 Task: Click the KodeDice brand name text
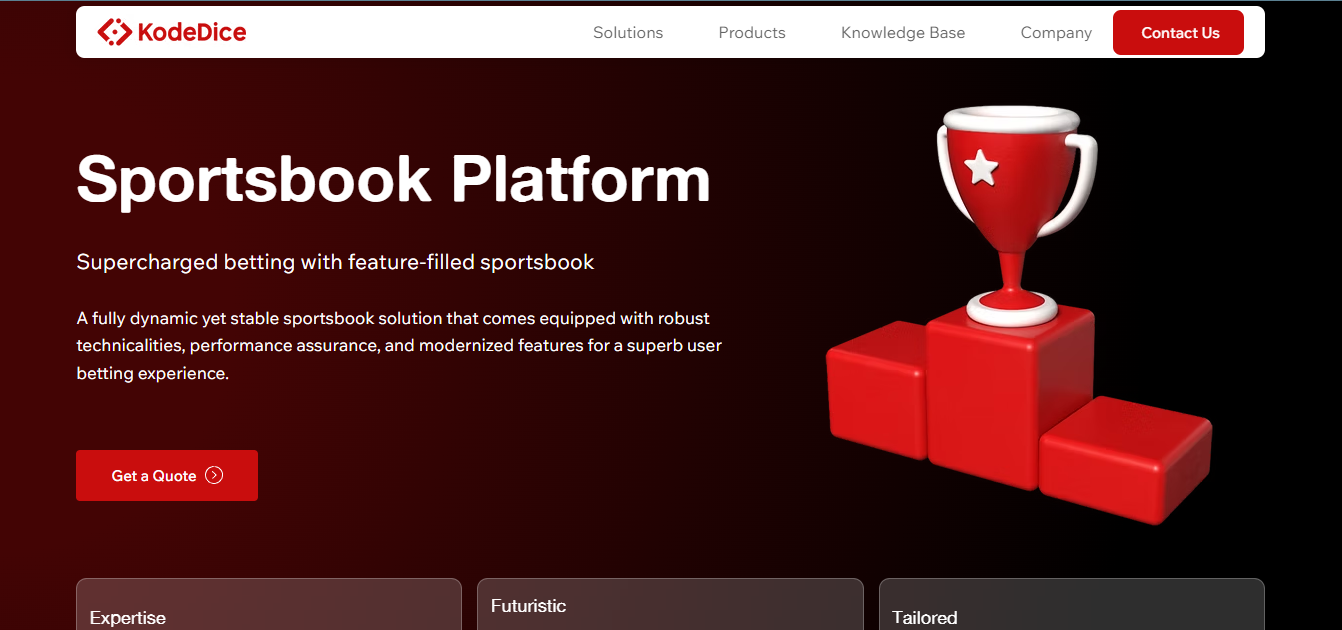[x=192, y=32]
